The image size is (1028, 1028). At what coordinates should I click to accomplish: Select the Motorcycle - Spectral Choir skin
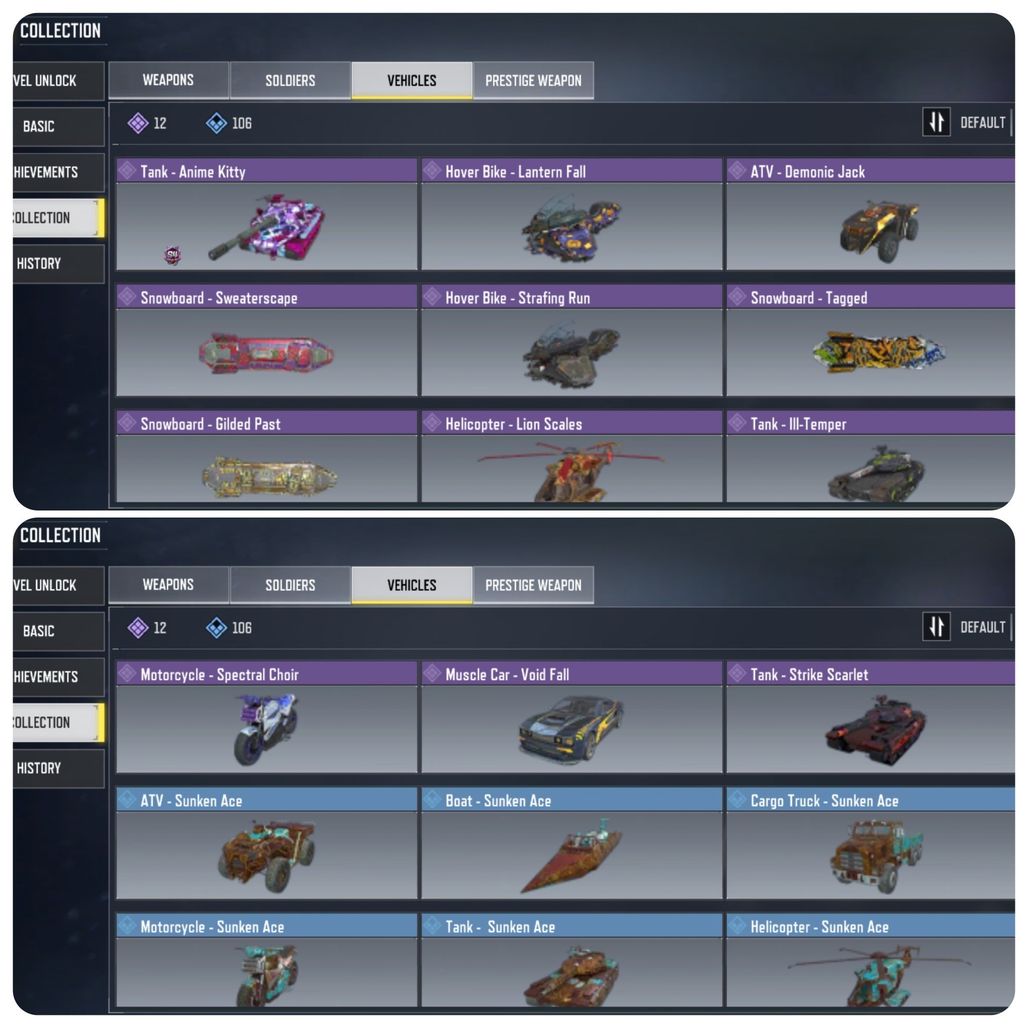point(267,717)
